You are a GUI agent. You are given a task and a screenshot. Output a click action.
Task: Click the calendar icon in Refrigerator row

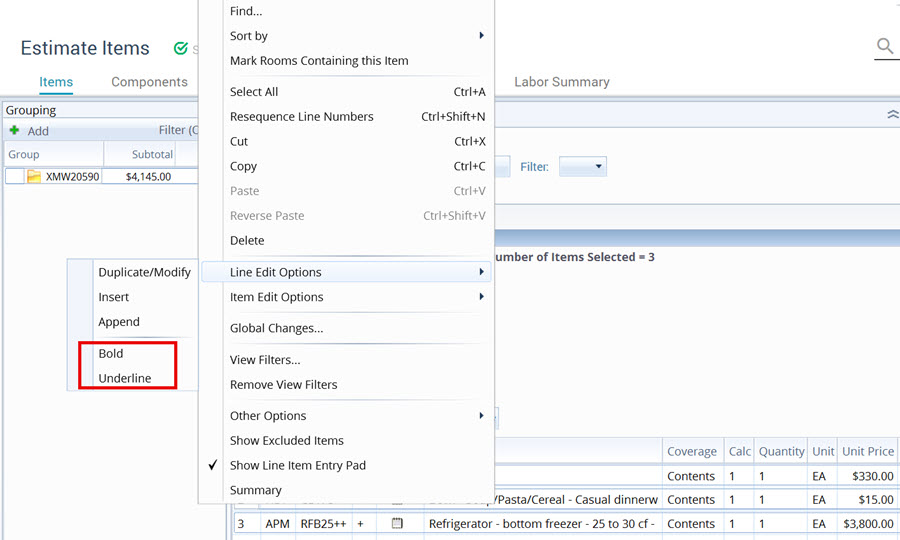(397, 523)
